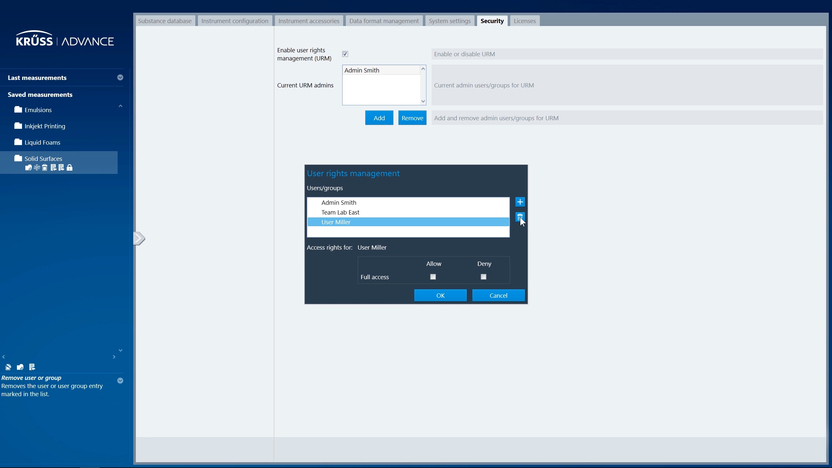Click the trash icon under Solid Surfaces folder

coord(45,168)
